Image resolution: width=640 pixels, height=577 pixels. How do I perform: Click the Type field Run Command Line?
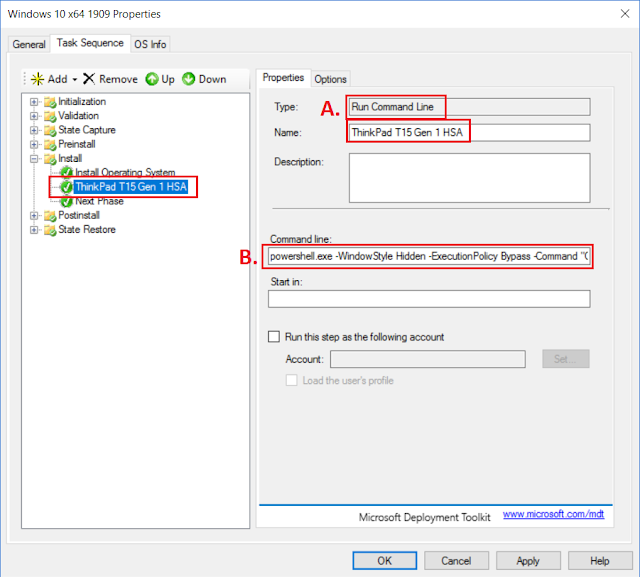[x=469, y=107]
